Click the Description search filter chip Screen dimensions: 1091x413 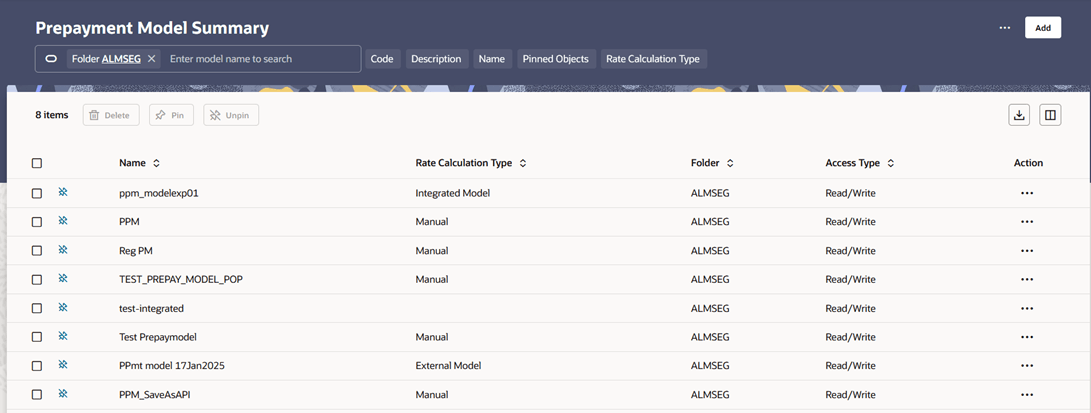tap(436, 59)
